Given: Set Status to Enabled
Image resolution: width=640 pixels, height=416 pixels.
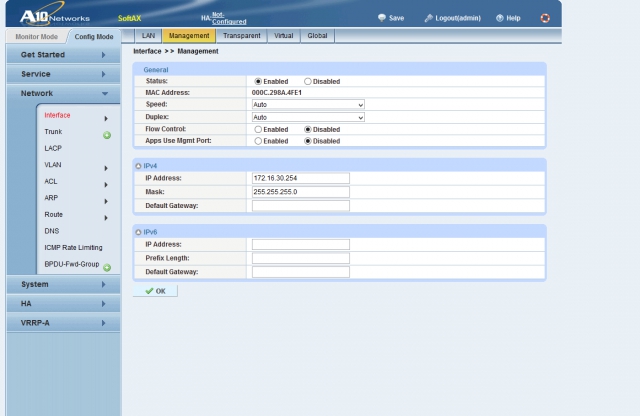Looking at the screenshot, I should pyautogui.click(x=258, y=81).
